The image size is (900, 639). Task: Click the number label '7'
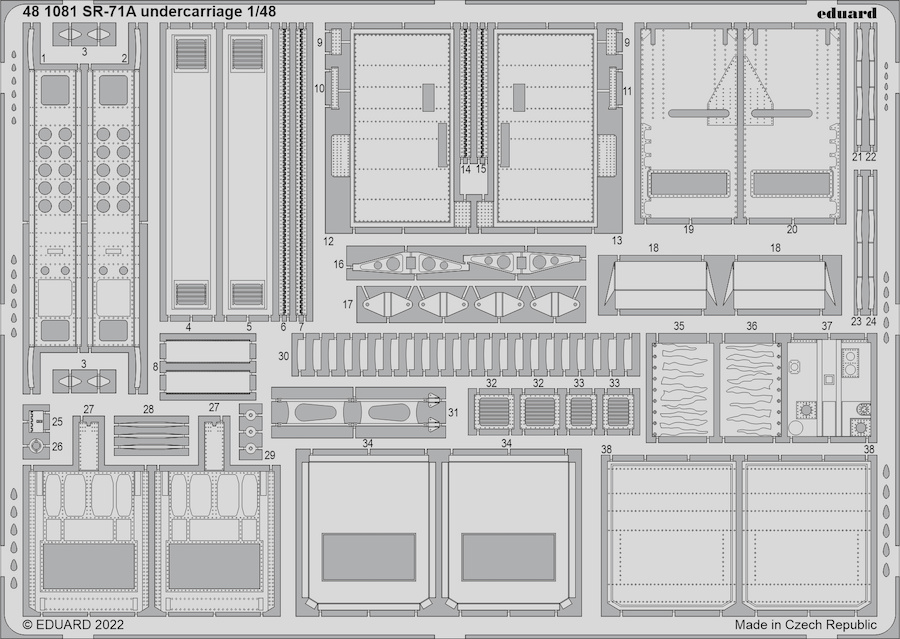[301, 327]
